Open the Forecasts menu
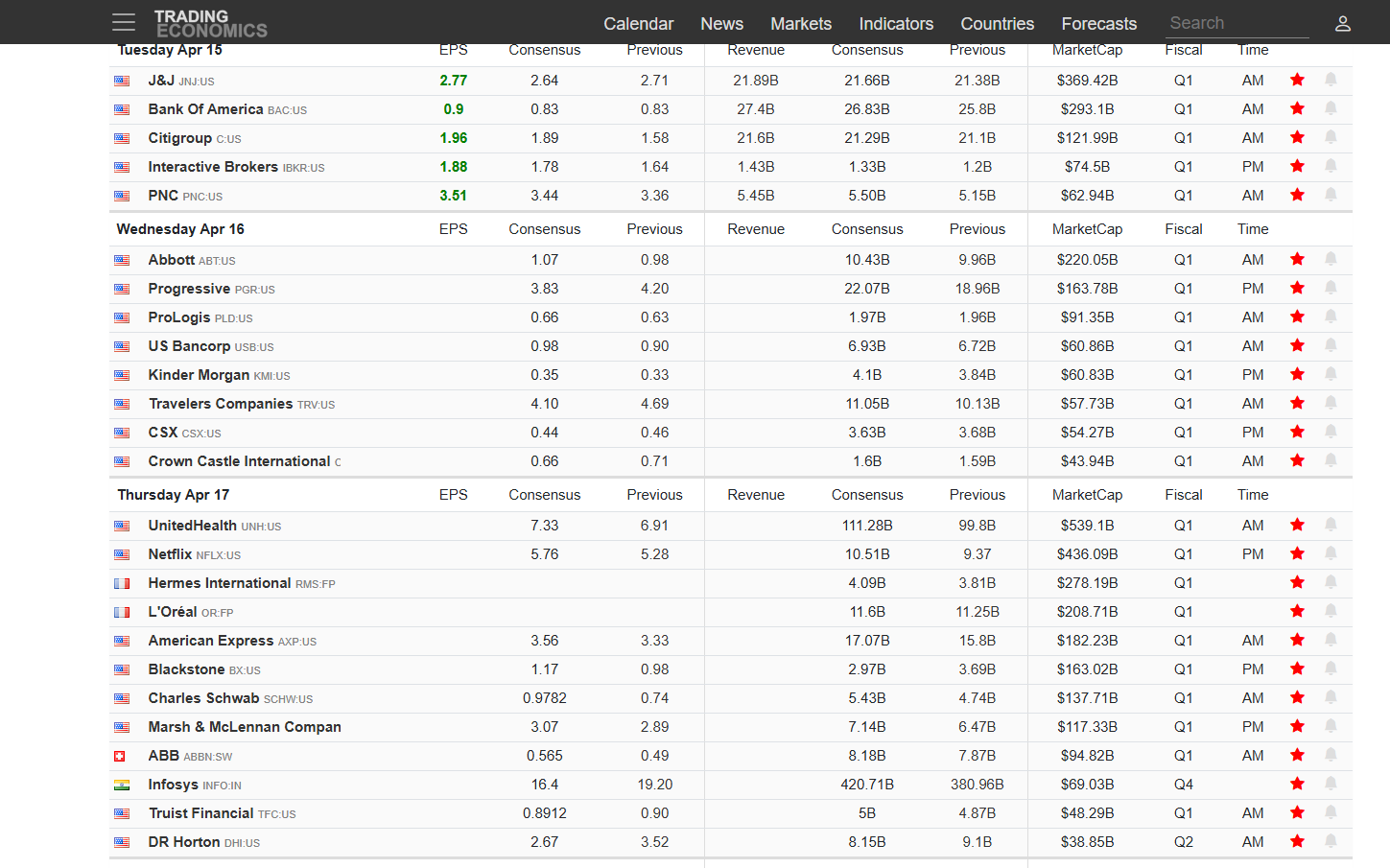 coord(1098,24)
